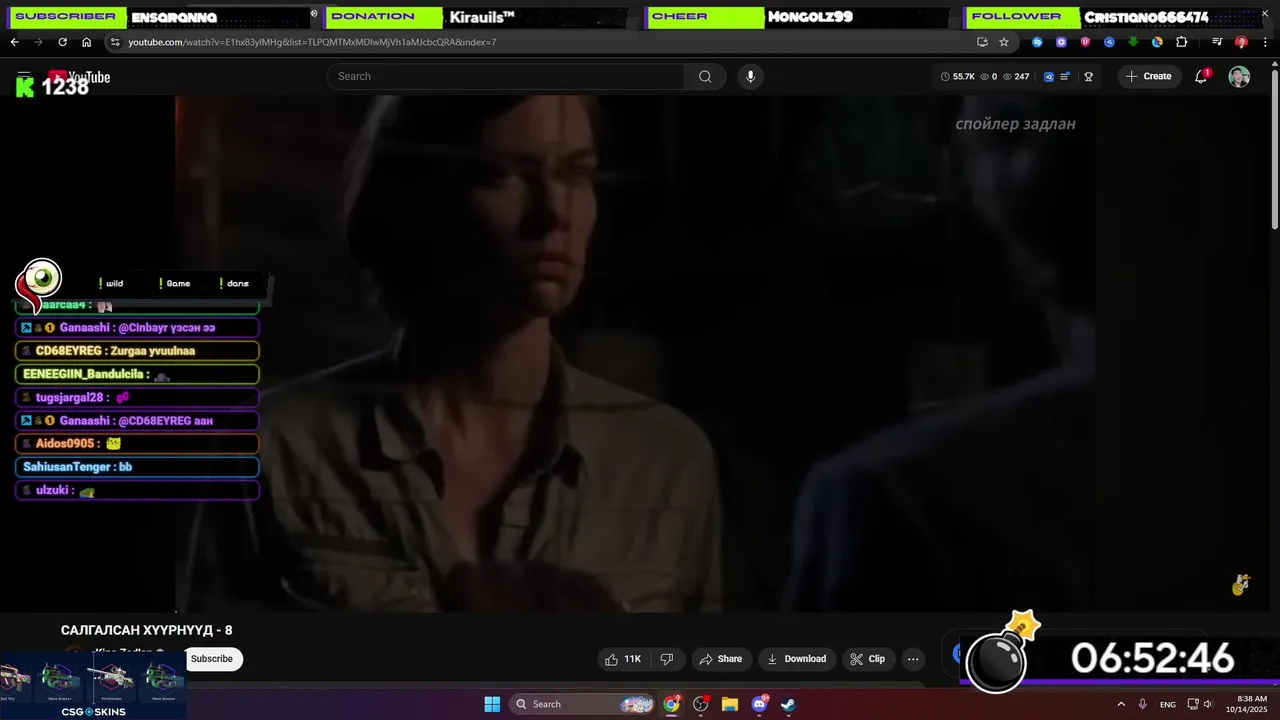Image resolution: width=1280 pixels, height=720 pixels.
Task: Click the Windows taskbar Search box
Action: 583,704
